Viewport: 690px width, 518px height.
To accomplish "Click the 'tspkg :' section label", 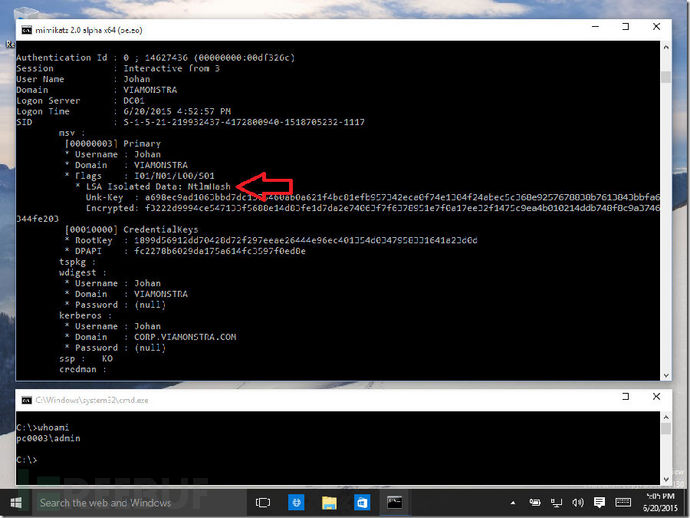I will point(77,262).
